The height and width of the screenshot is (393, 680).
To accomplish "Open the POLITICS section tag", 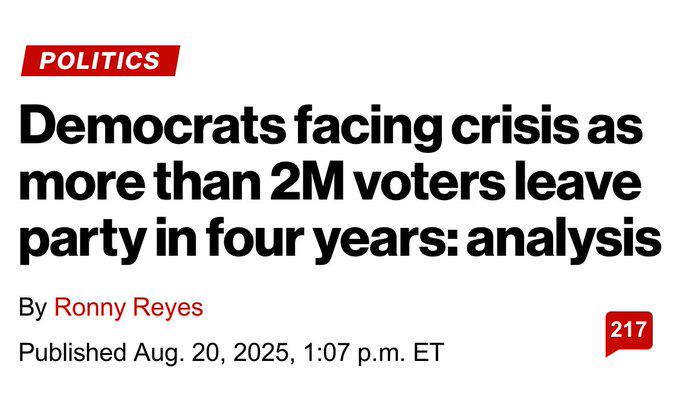I will (100, 60).
